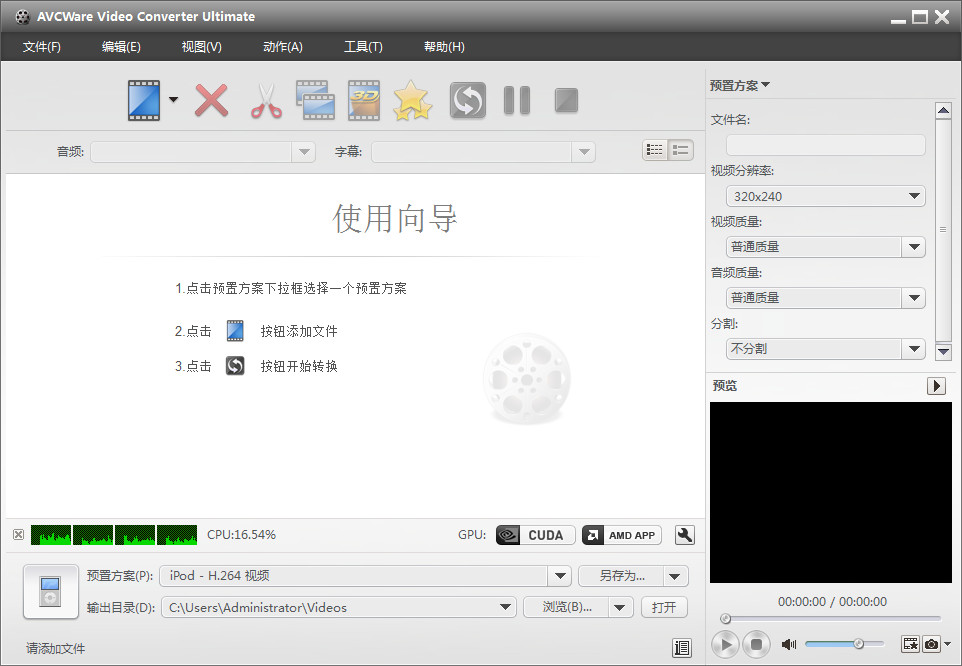The height and width of the screenshot is (666, 962).
Task: Click the merge videos icon in toolbar
Action: click(x=315, y=100)
